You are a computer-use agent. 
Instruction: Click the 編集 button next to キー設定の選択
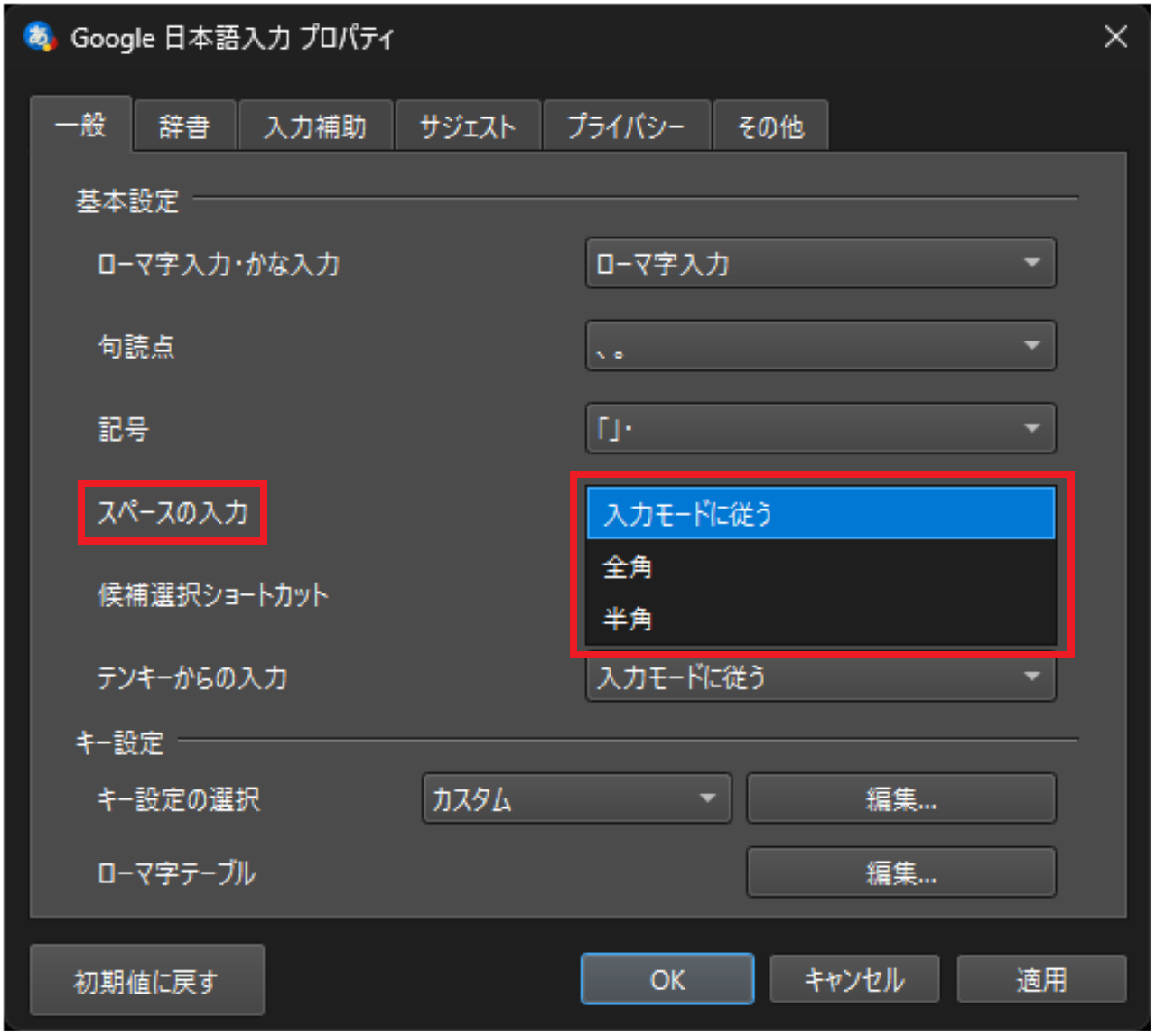coord(900,798)
